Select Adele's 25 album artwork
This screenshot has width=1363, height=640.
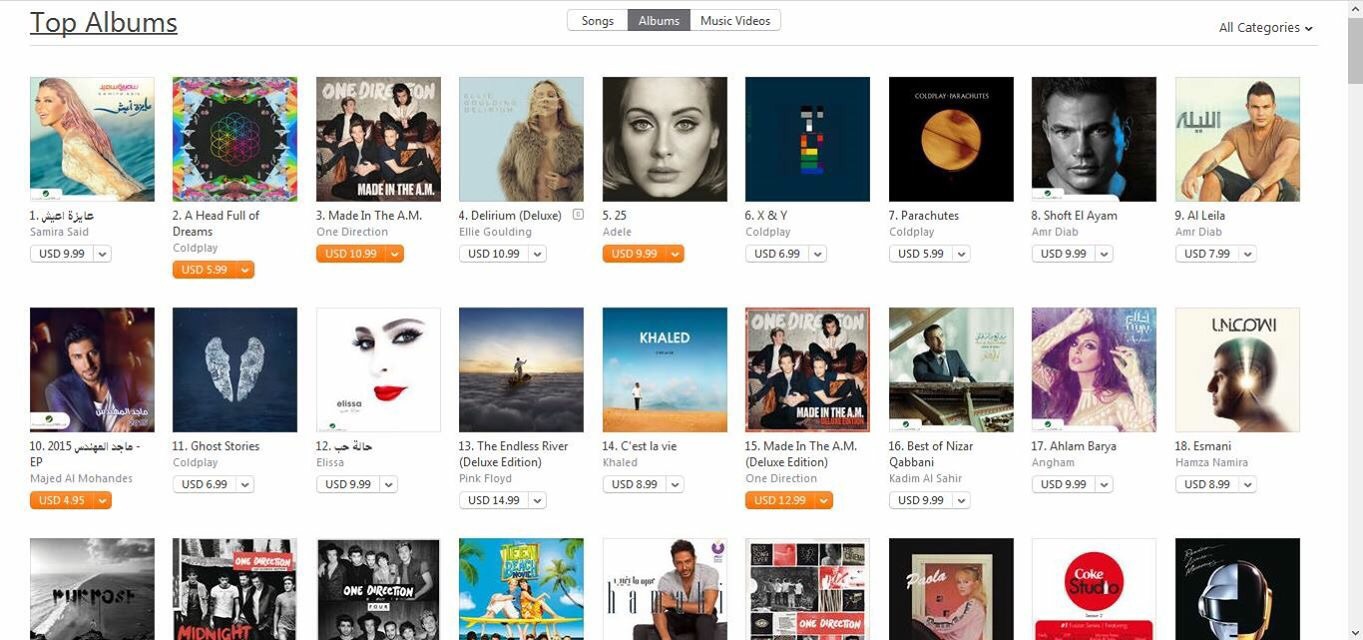pyautogui.click(x=665, y=139)
